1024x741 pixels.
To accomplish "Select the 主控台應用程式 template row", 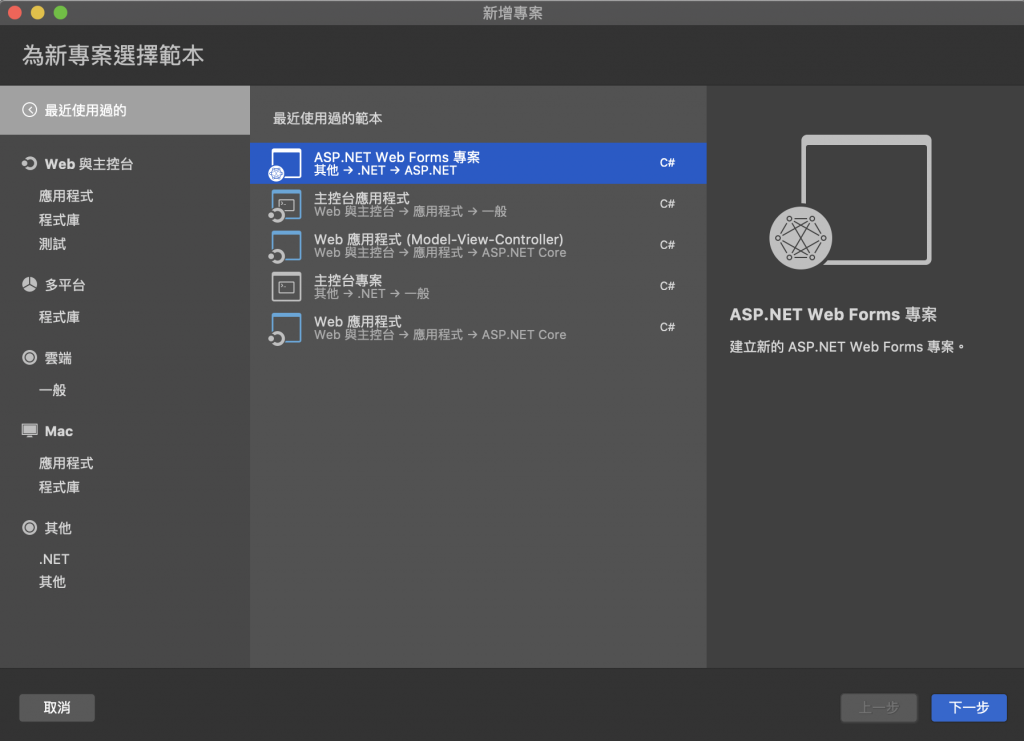I will pyautogui.click(x=478, y=204).
